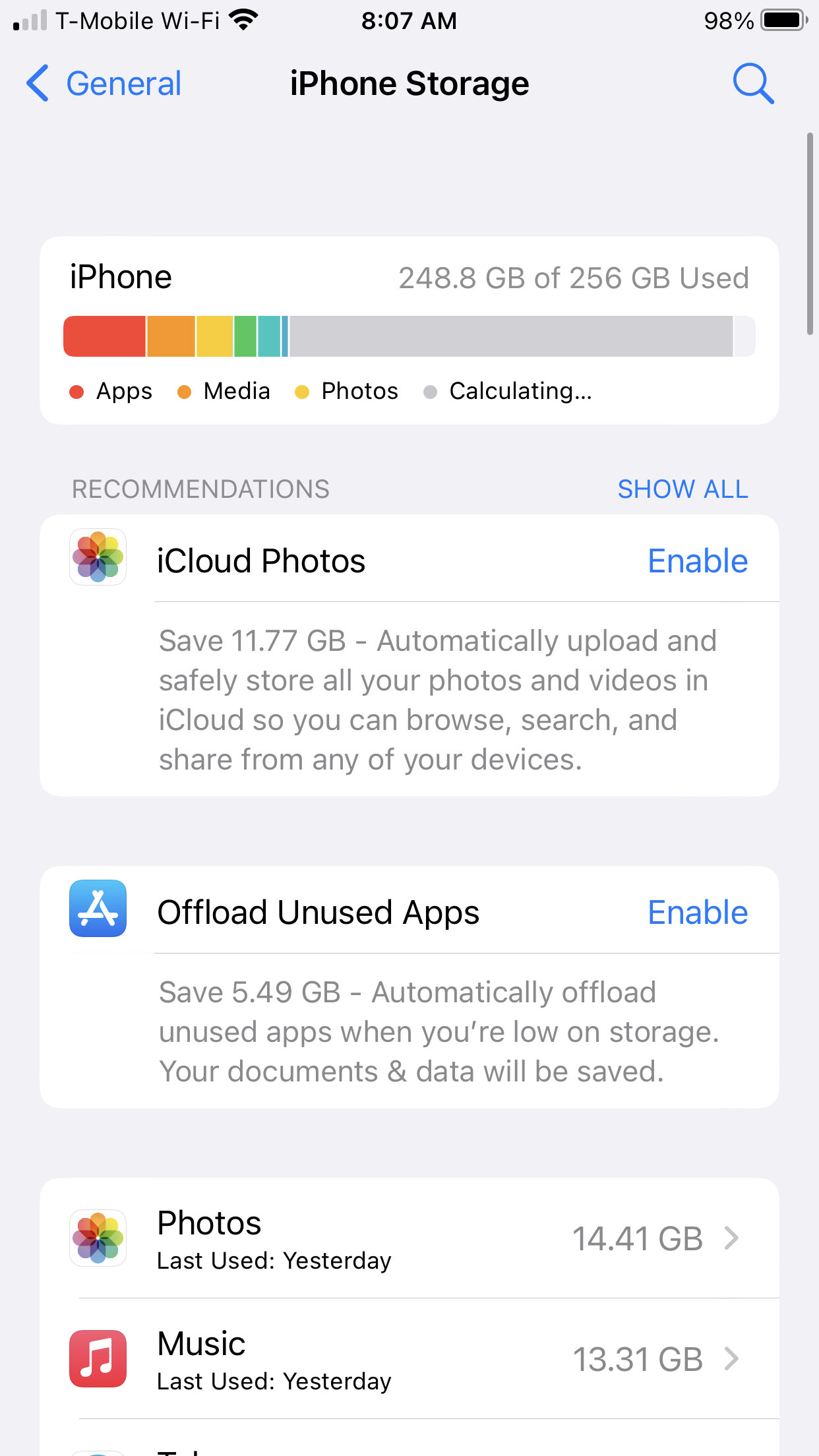The height and width of the screenshot is (1456, 819).
Task: Tap the search magnifier icon
Action: coord(753,84)
